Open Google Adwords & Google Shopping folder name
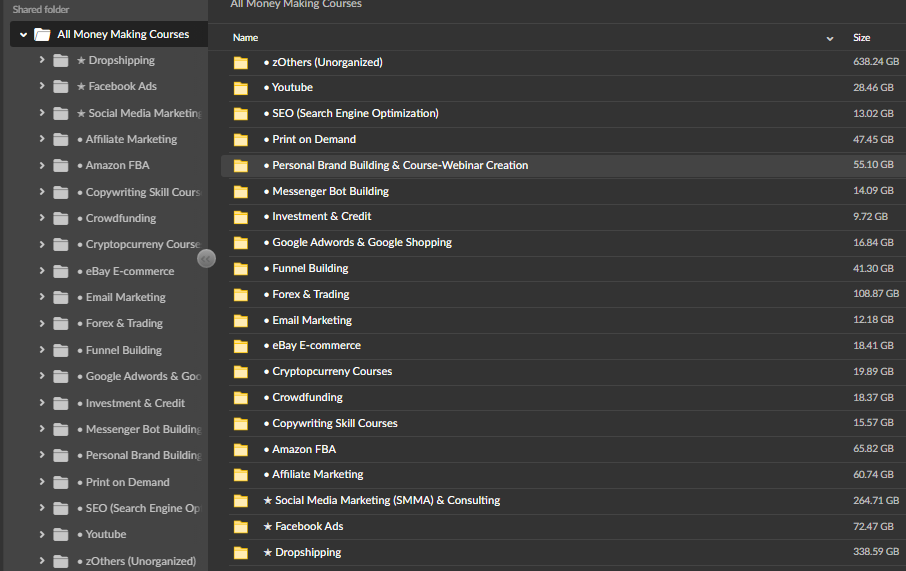Image resolution: width=906 pixels, height=571 pixels. (362, 242)
